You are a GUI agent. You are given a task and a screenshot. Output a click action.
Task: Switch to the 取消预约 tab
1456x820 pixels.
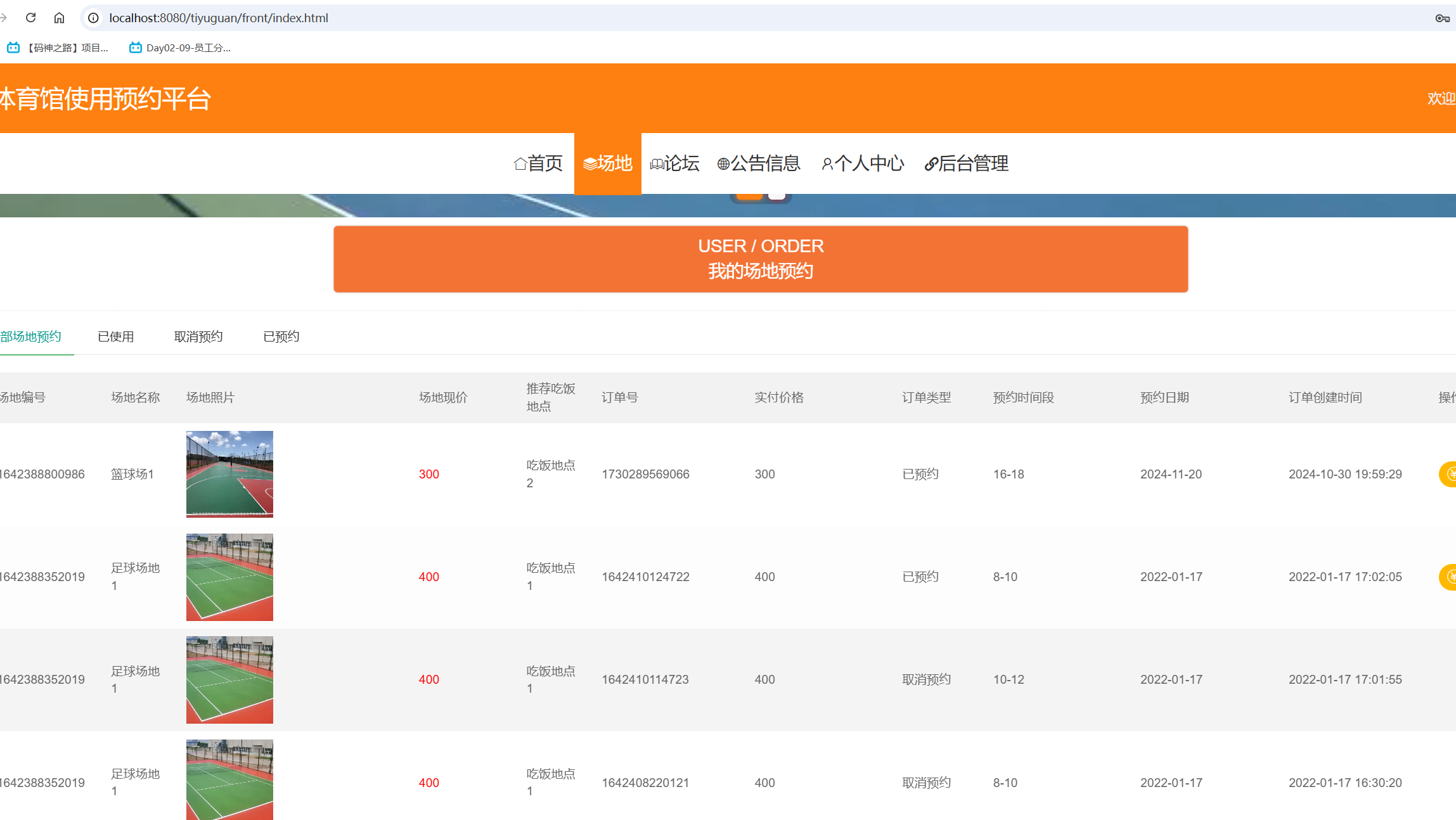click(198, 336)
